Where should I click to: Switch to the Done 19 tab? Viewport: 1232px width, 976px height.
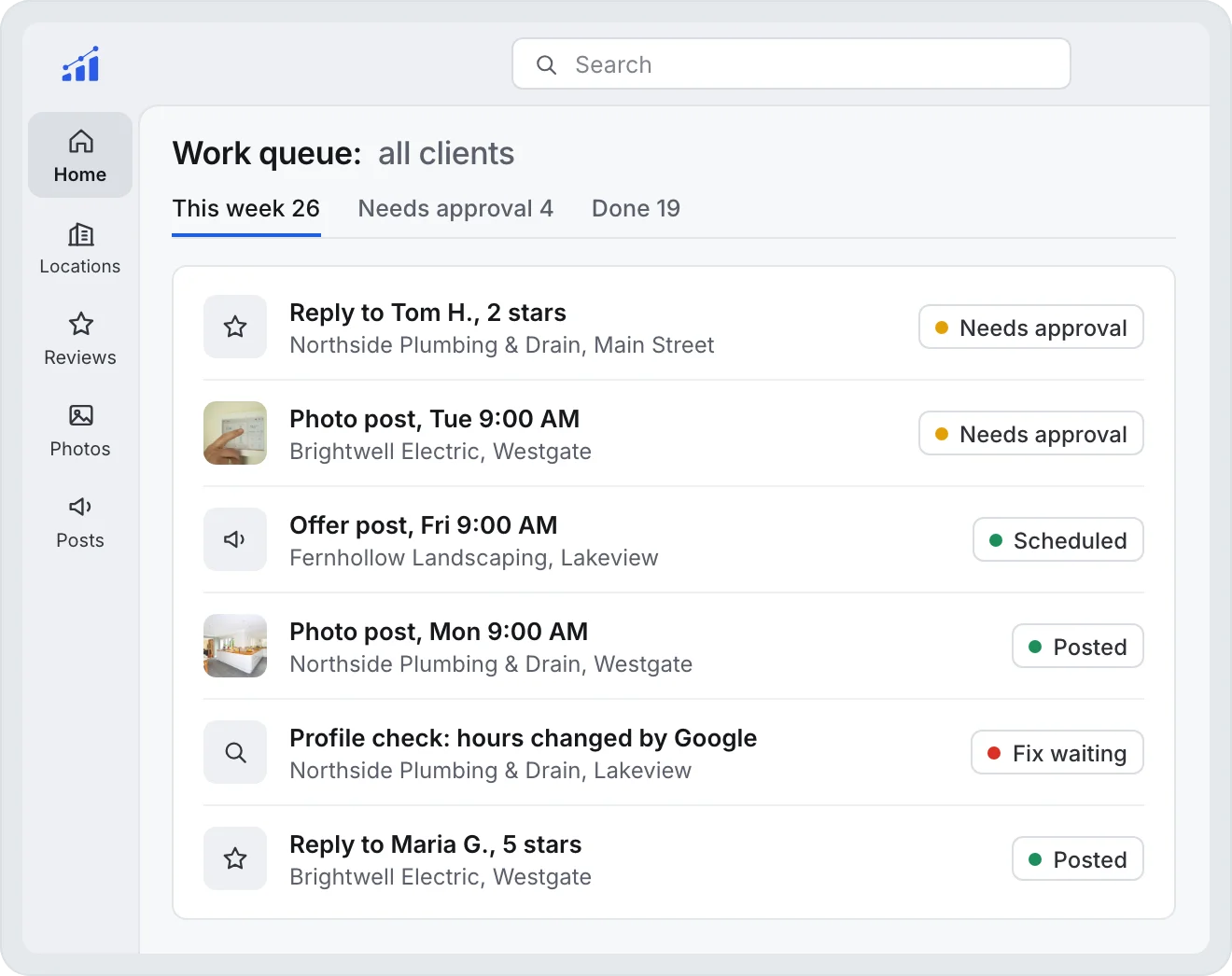tap(636, 209)
